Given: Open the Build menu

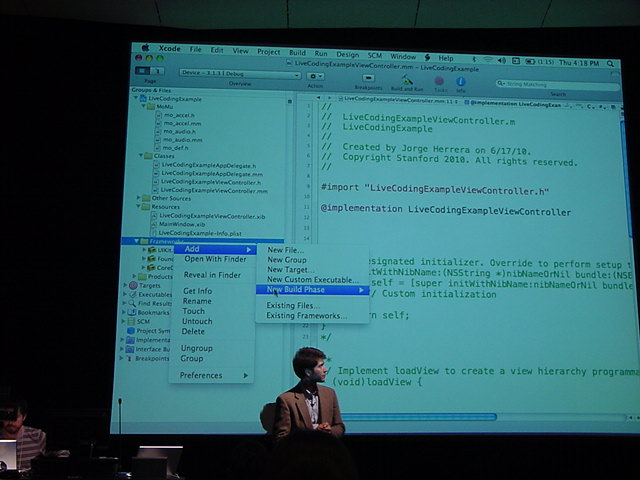Looking at the screenshot, I should (297, 53).
